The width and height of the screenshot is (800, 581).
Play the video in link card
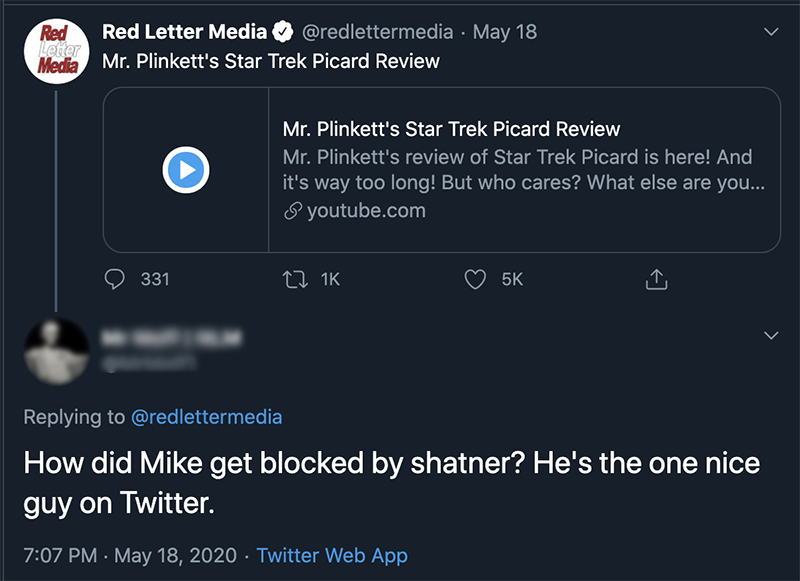pyautogui.click(x=186, y=170)
